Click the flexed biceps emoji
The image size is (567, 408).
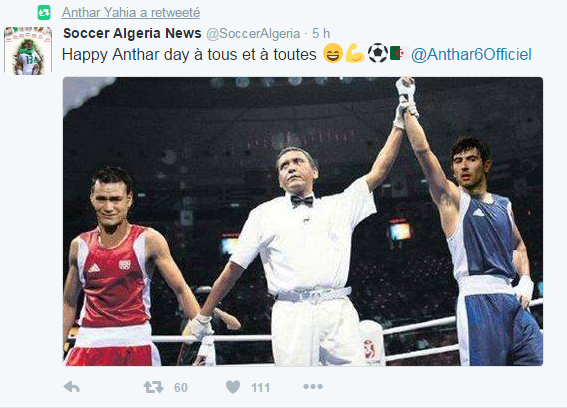click(355, 53)
